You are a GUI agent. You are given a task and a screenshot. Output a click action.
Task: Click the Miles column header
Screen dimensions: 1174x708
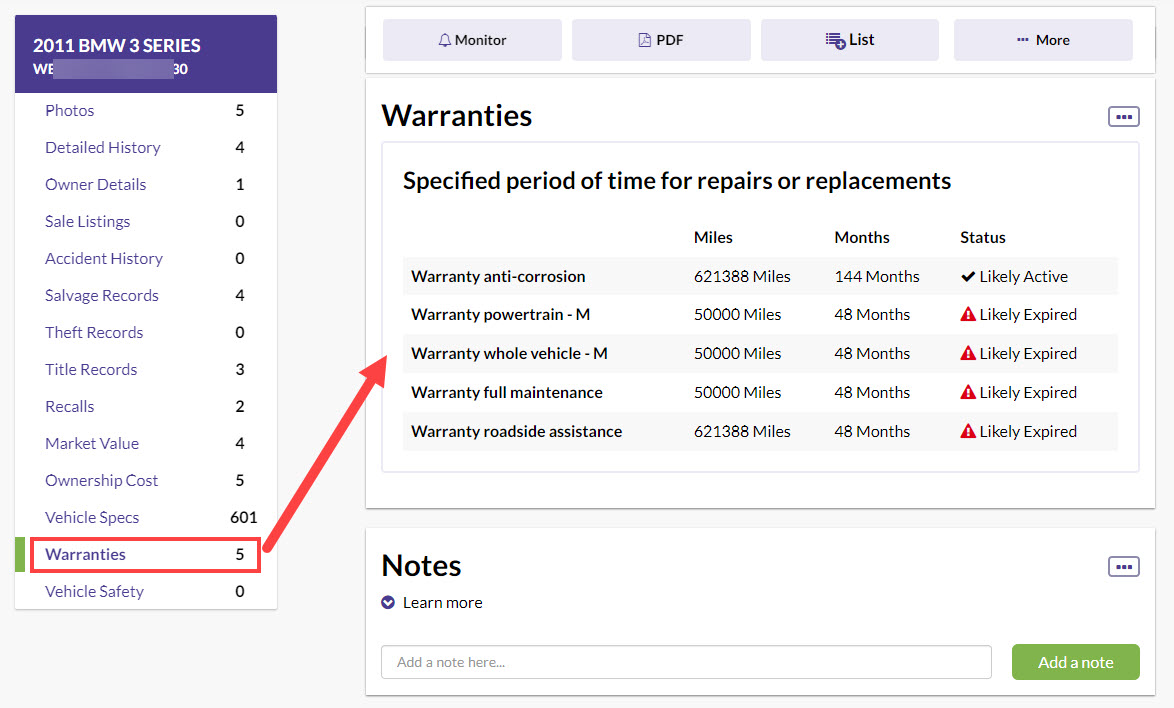pyautogui.click(x=713, y=237)
